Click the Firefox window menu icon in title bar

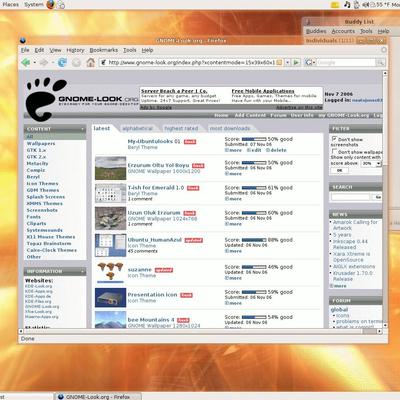23,40
